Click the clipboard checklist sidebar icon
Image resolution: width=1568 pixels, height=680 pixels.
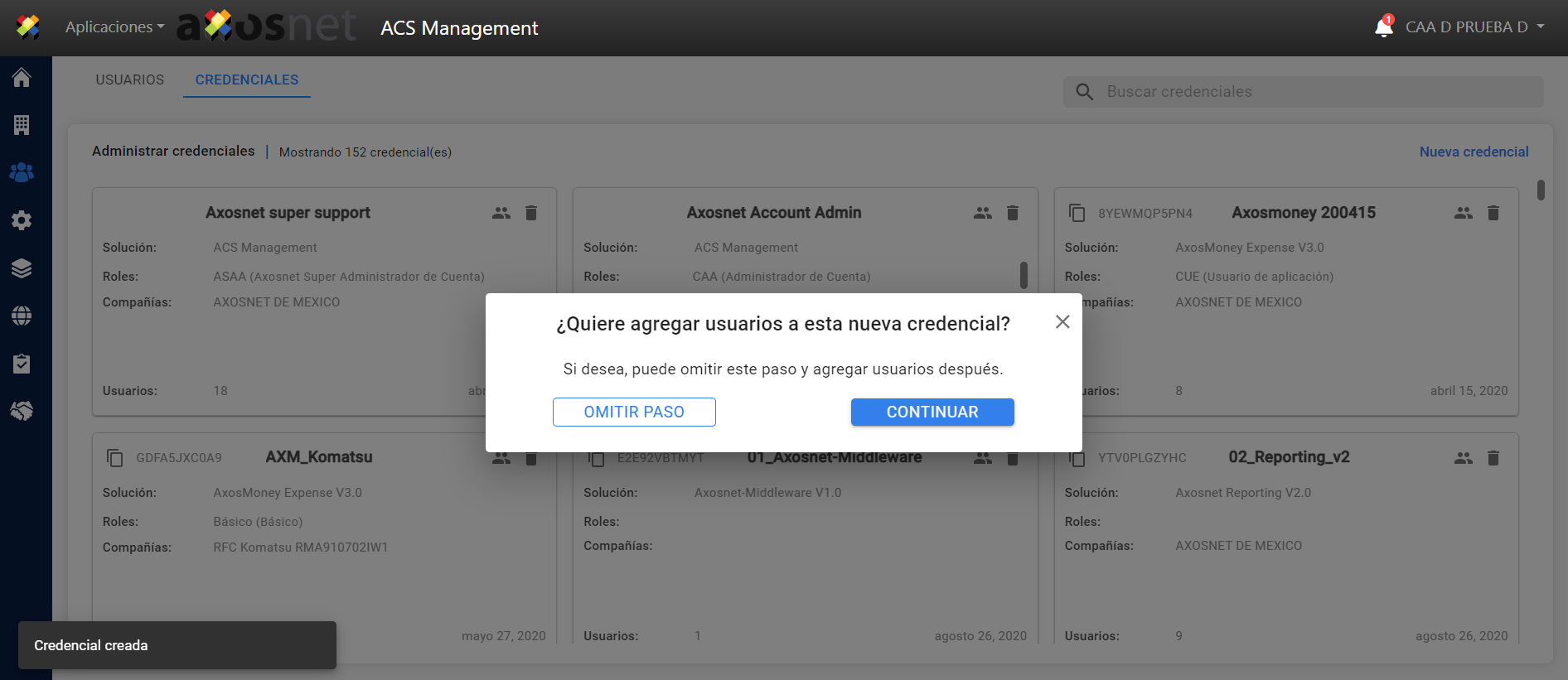pyautogui.click(x=22, y=364)
